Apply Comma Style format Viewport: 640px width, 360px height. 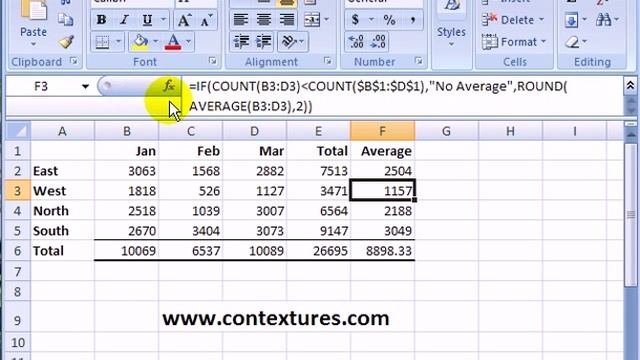pos(413,20)
